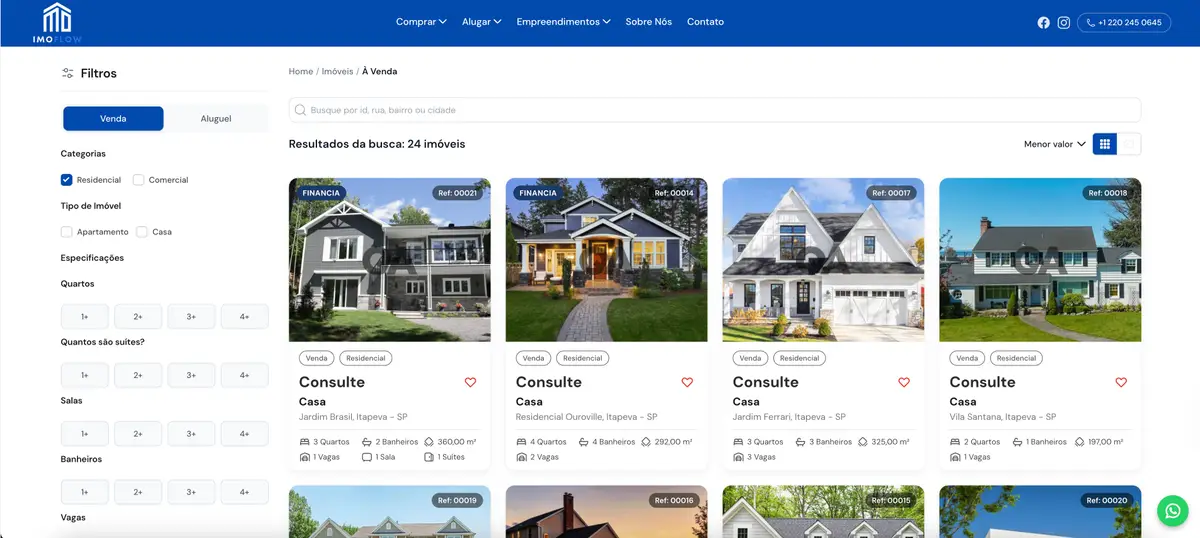
Task: Expand the Comprar dropdown menu
Action: pos(421,22)
